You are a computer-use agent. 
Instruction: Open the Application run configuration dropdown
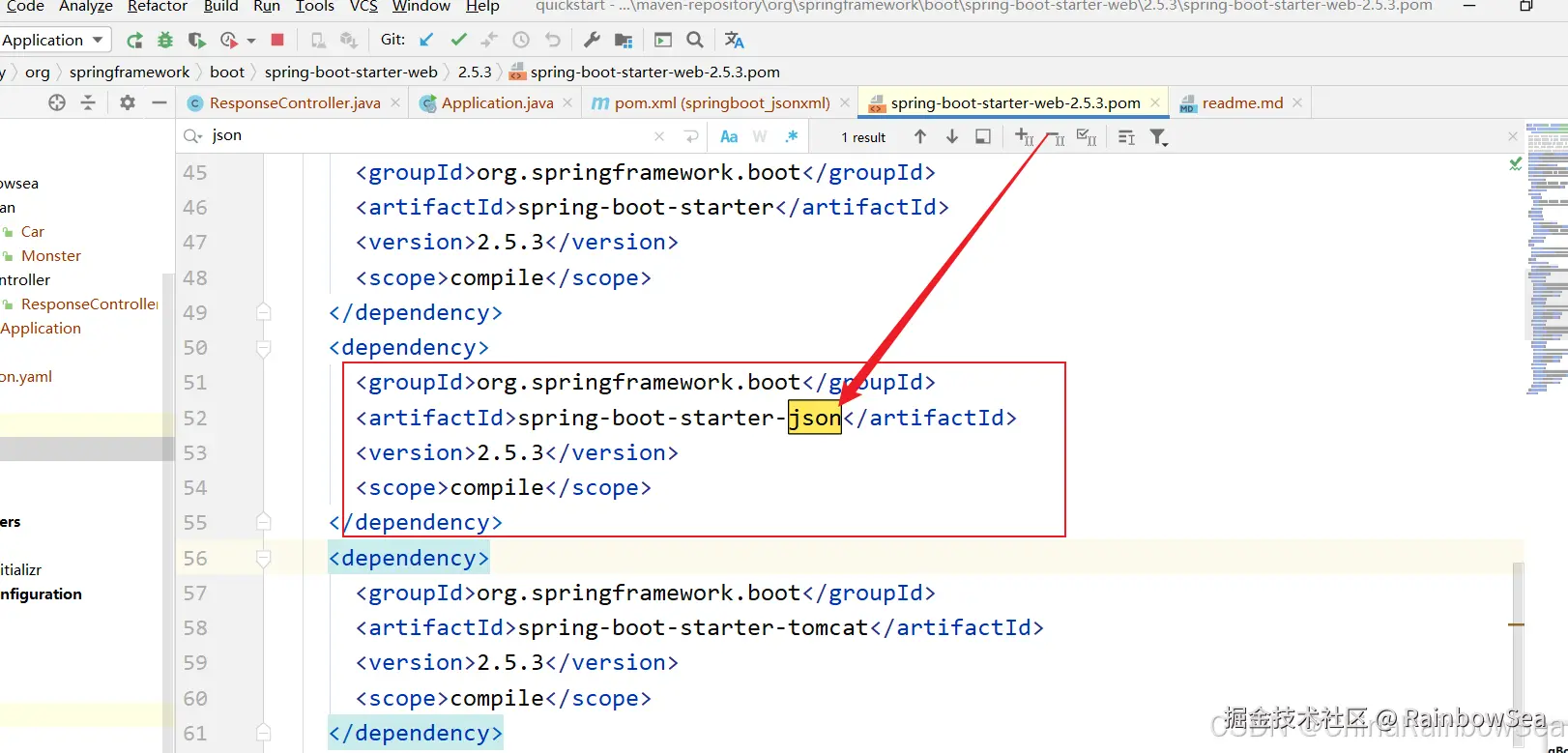tap(54, 40)
